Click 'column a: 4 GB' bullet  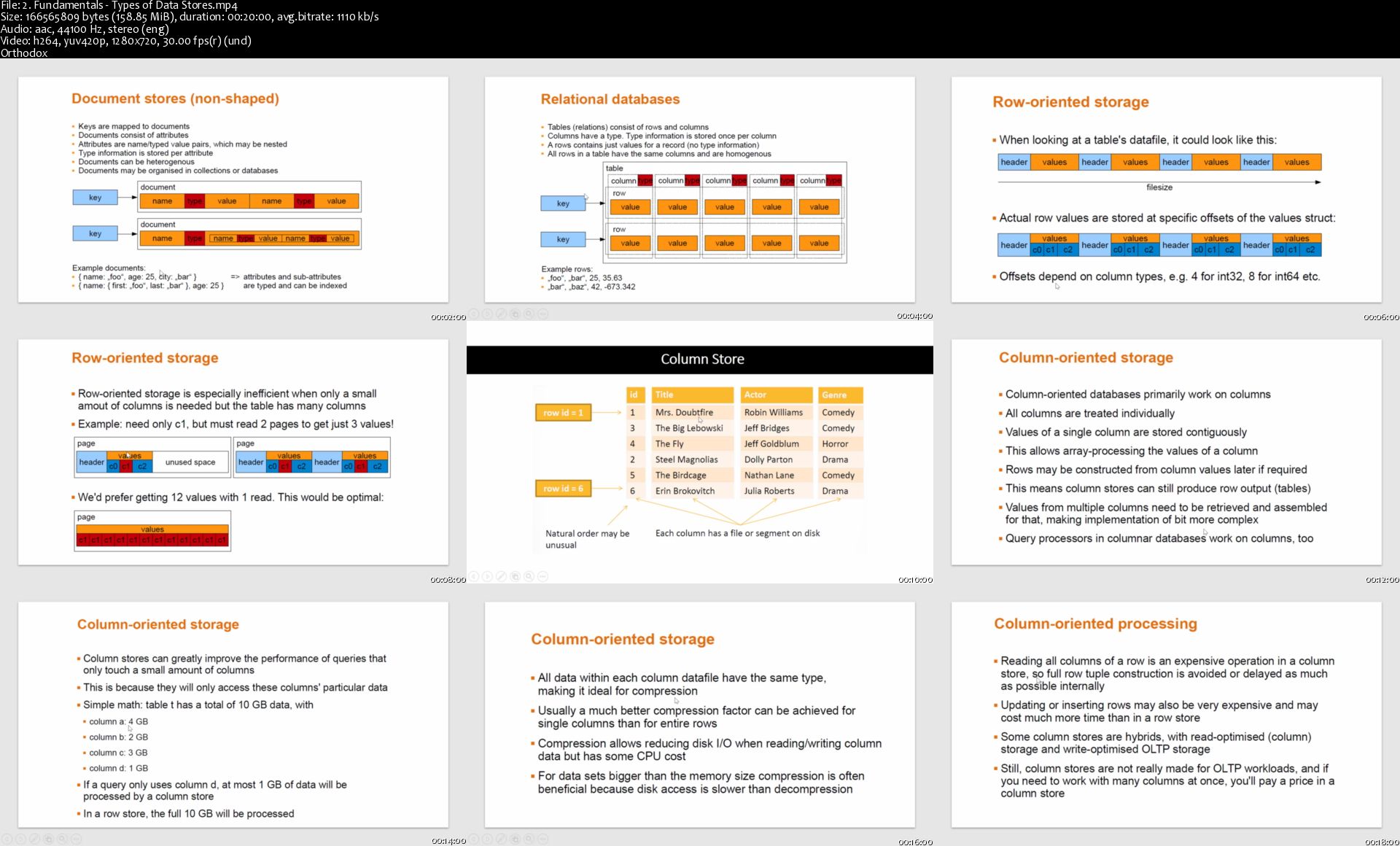pyautogui.click(x=118, y=721)
